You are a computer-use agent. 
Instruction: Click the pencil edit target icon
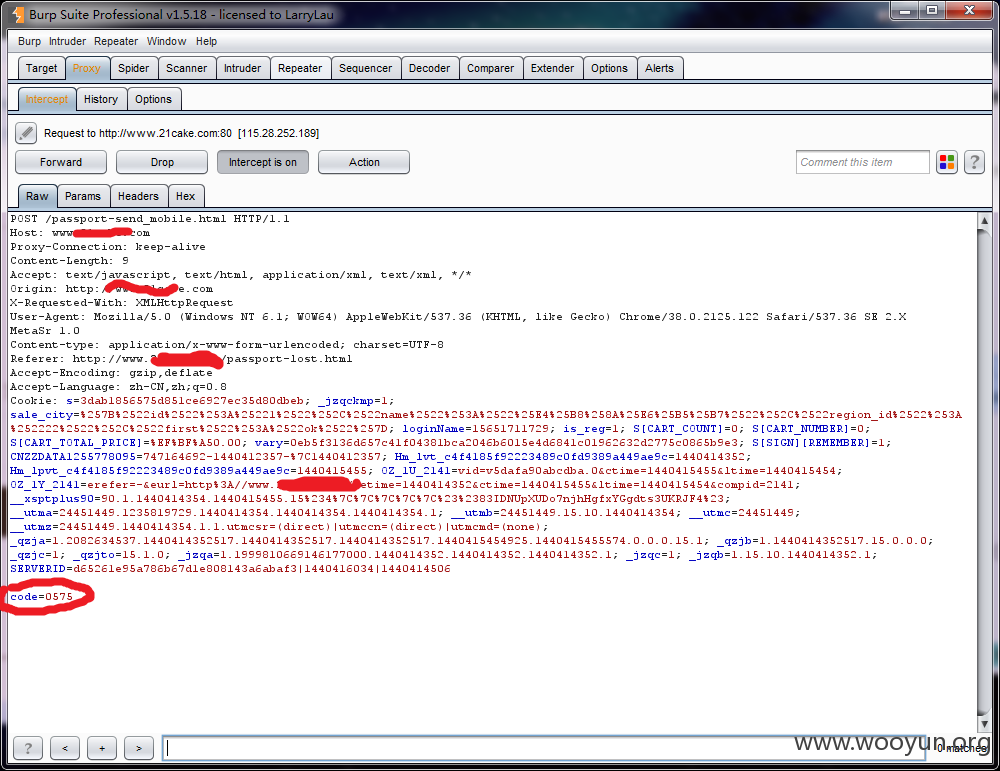pyautogui.click(x=26, y=133)
